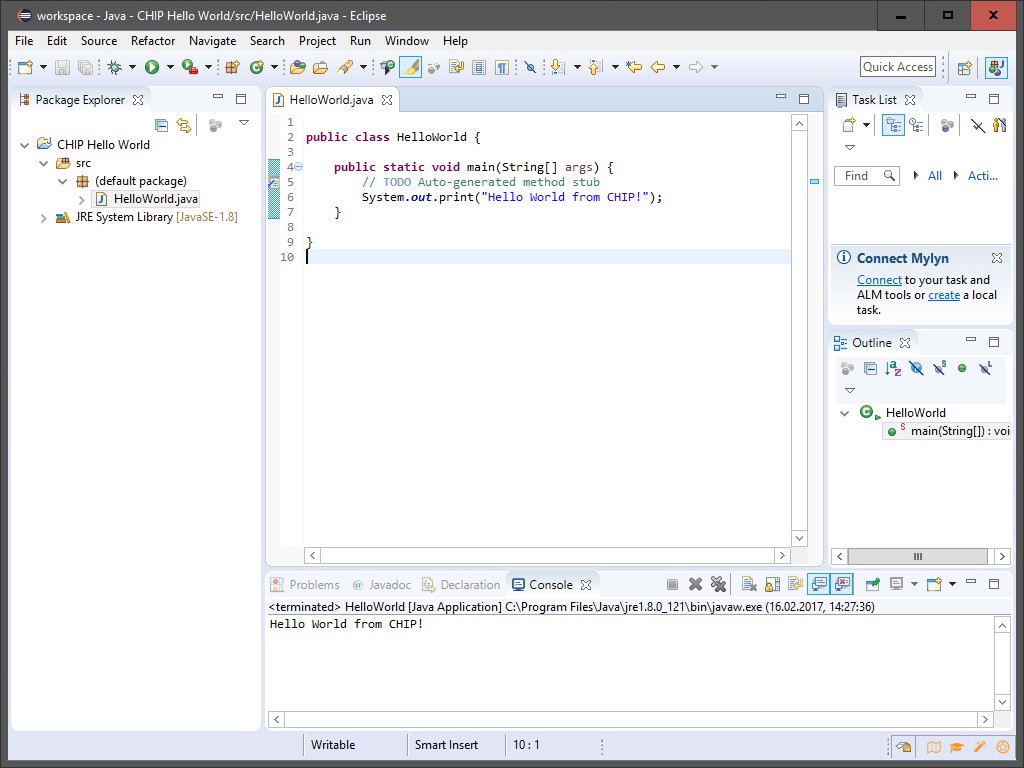Screen dimensions: 1024x768
Task: Collapse all in Package Explorer
Action: (x=162, y=125)
